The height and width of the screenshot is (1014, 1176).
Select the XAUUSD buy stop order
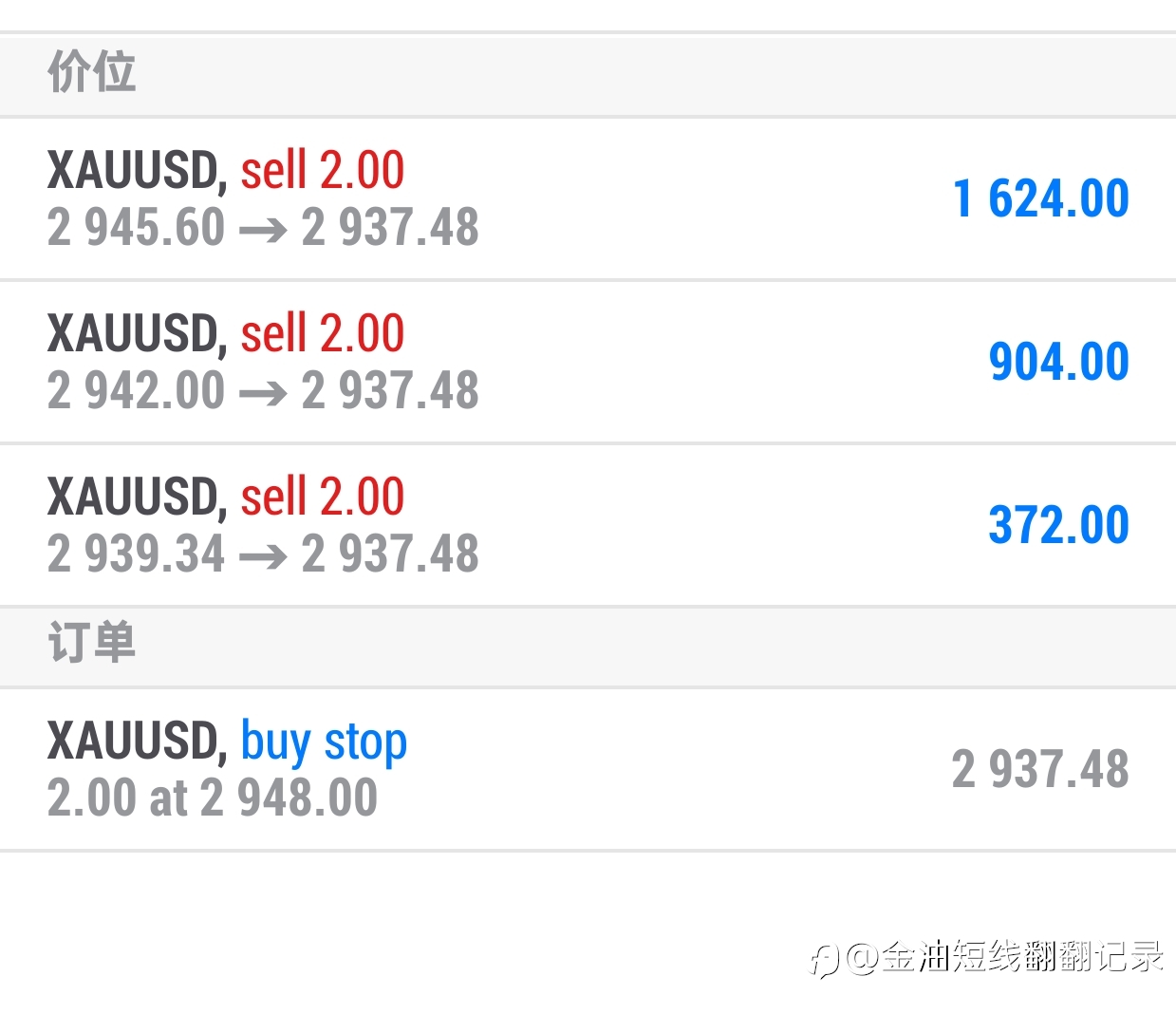click(x=588, y=769)
